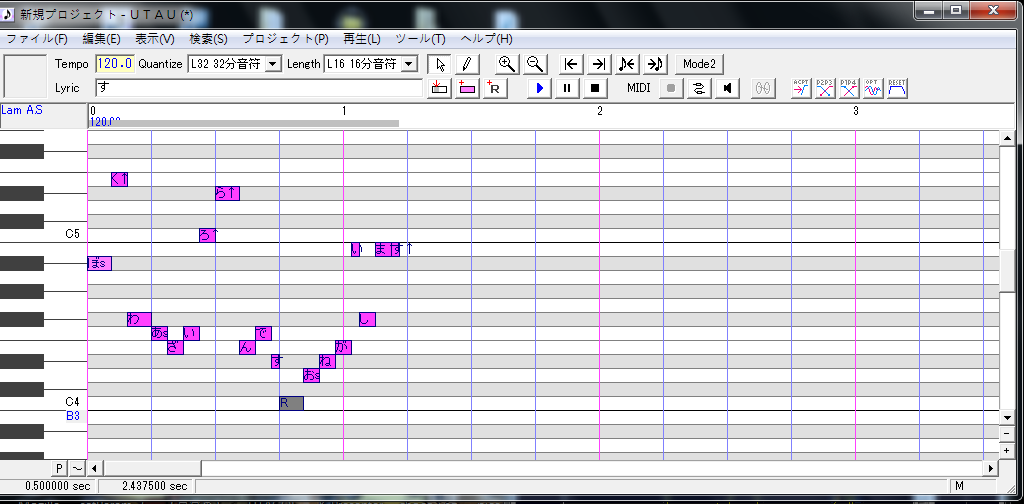The height and width of the screenshot is (504, 1024).
Task: Select the pencil draw tool
Action: point(467,64)
